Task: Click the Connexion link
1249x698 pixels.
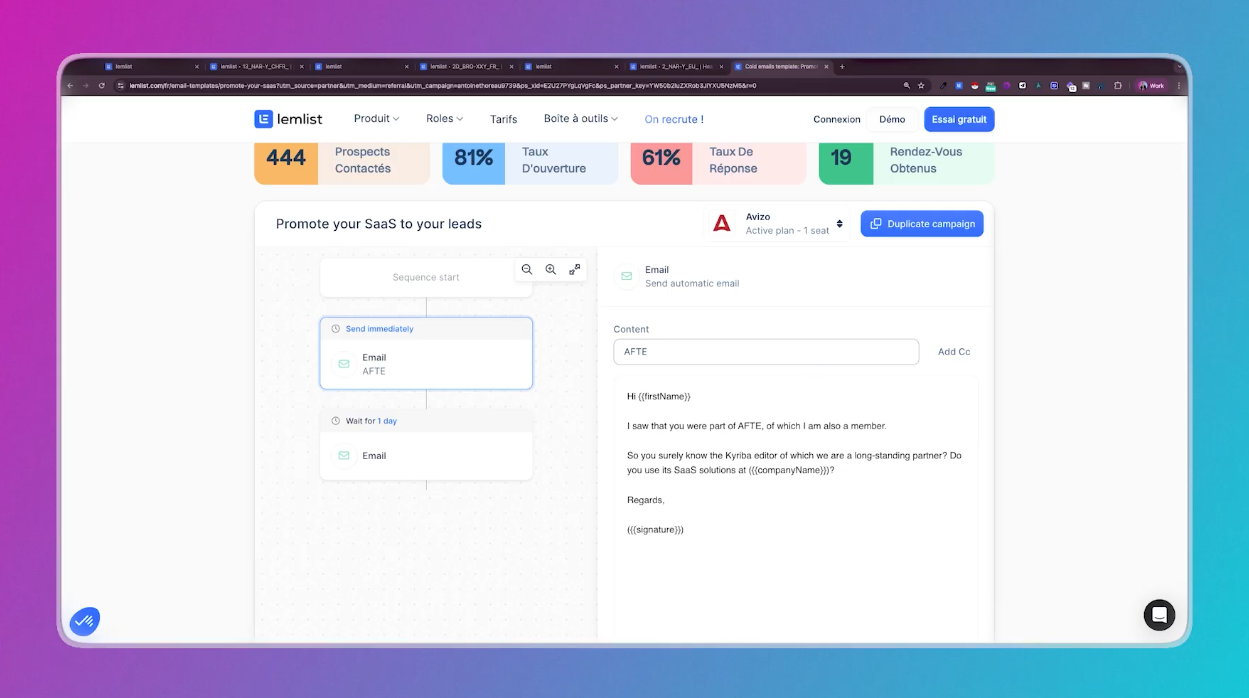Action: (x=837, y=119)
